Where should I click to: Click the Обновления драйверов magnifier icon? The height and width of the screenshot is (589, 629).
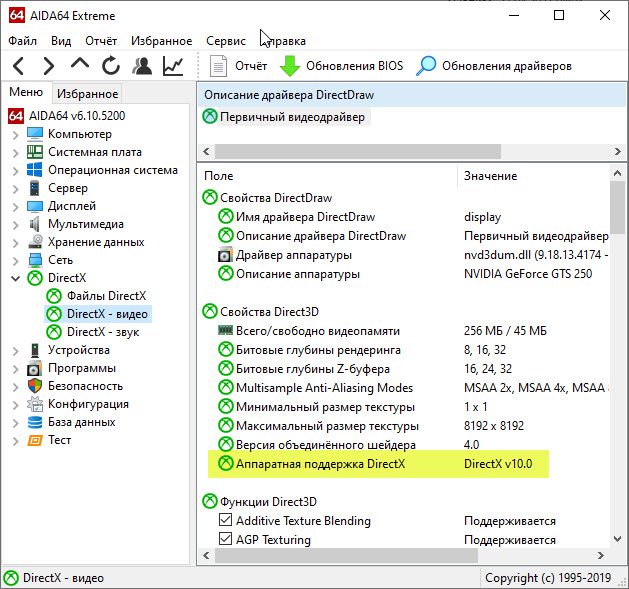pos(426,66)
